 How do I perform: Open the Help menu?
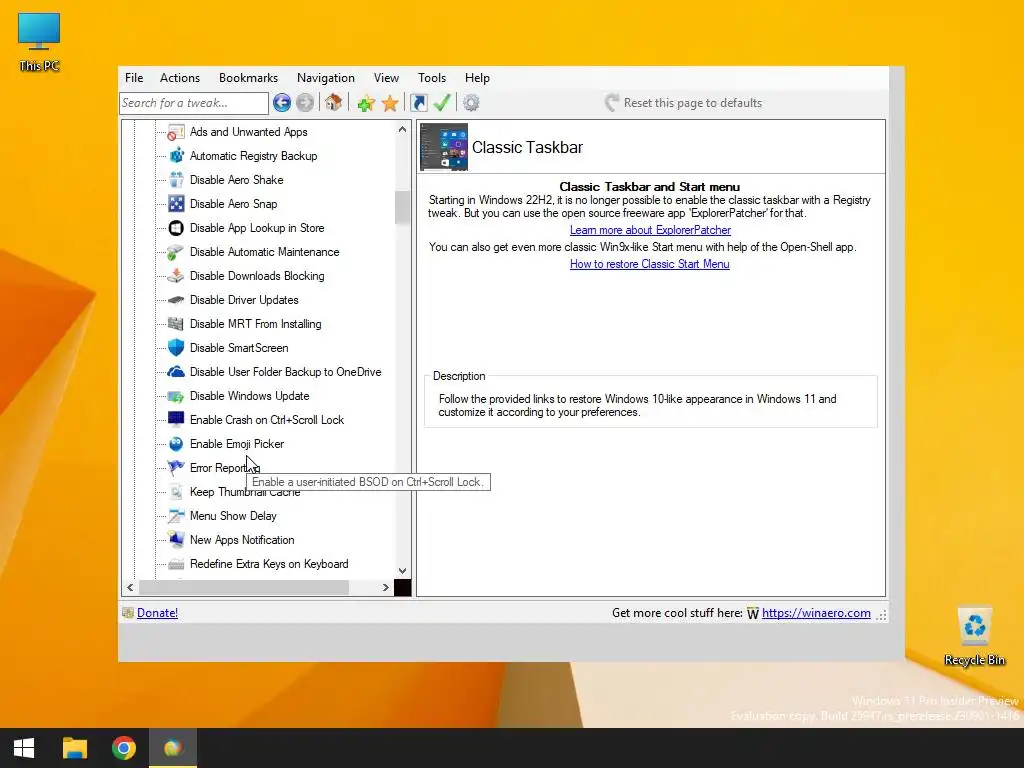pyautogui.click(x=477, y=78)
